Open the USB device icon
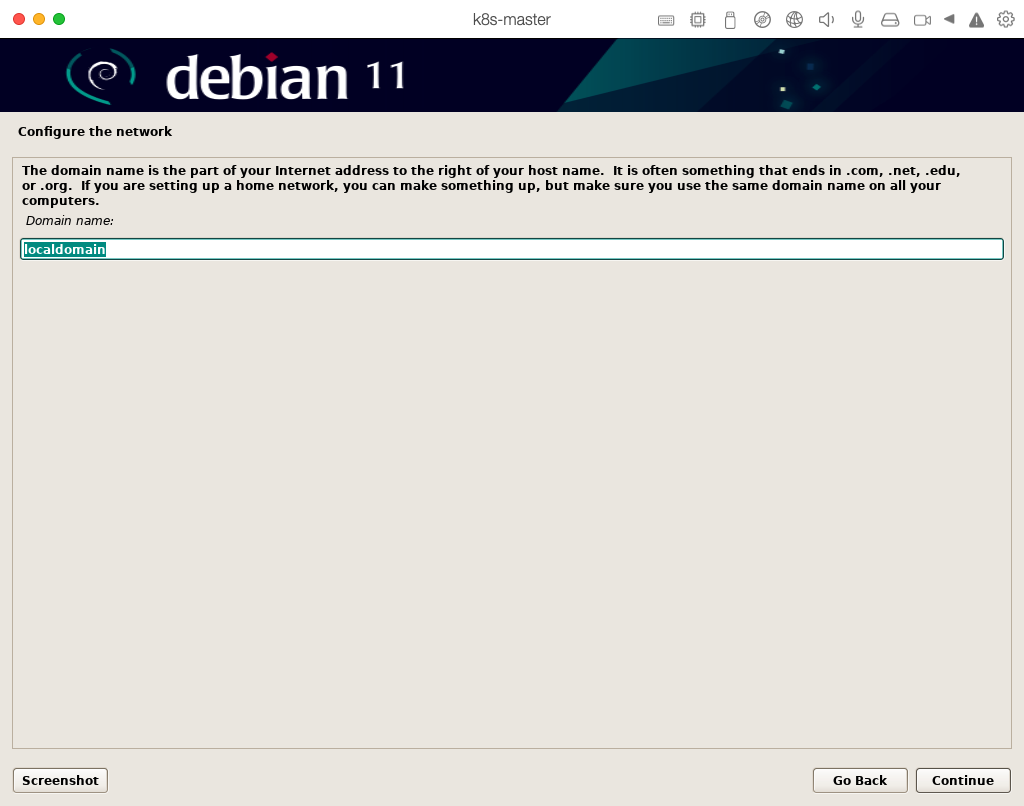 click(730, 20)
